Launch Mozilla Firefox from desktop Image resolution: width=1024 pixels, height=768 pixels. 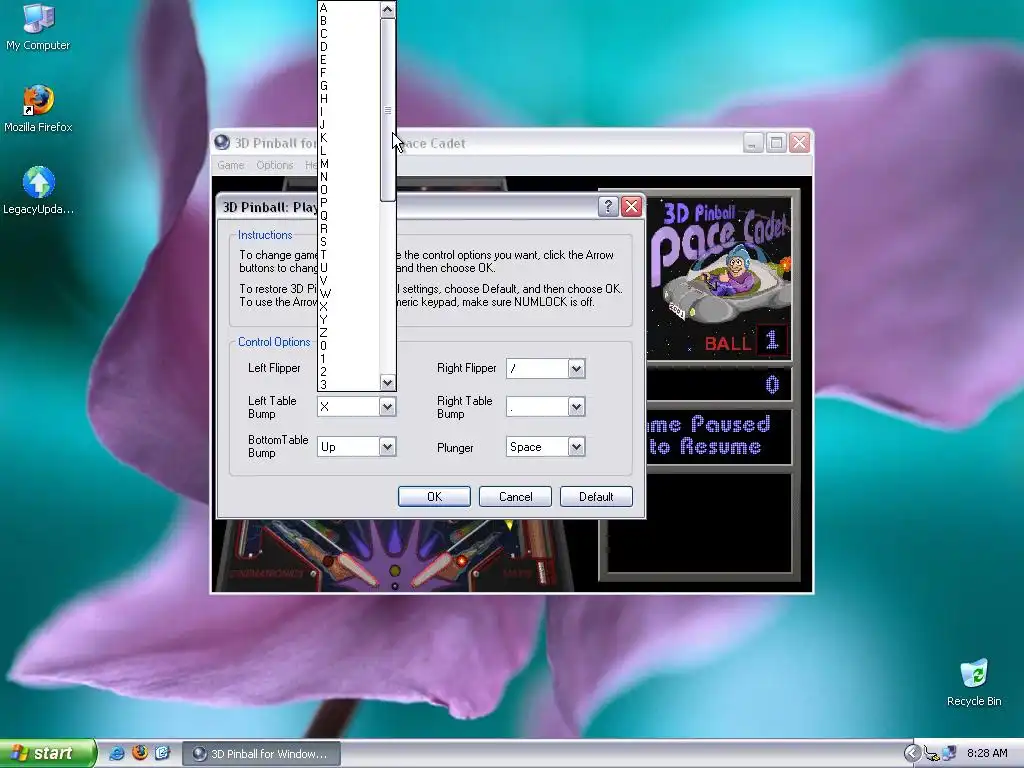click(38, 108)
